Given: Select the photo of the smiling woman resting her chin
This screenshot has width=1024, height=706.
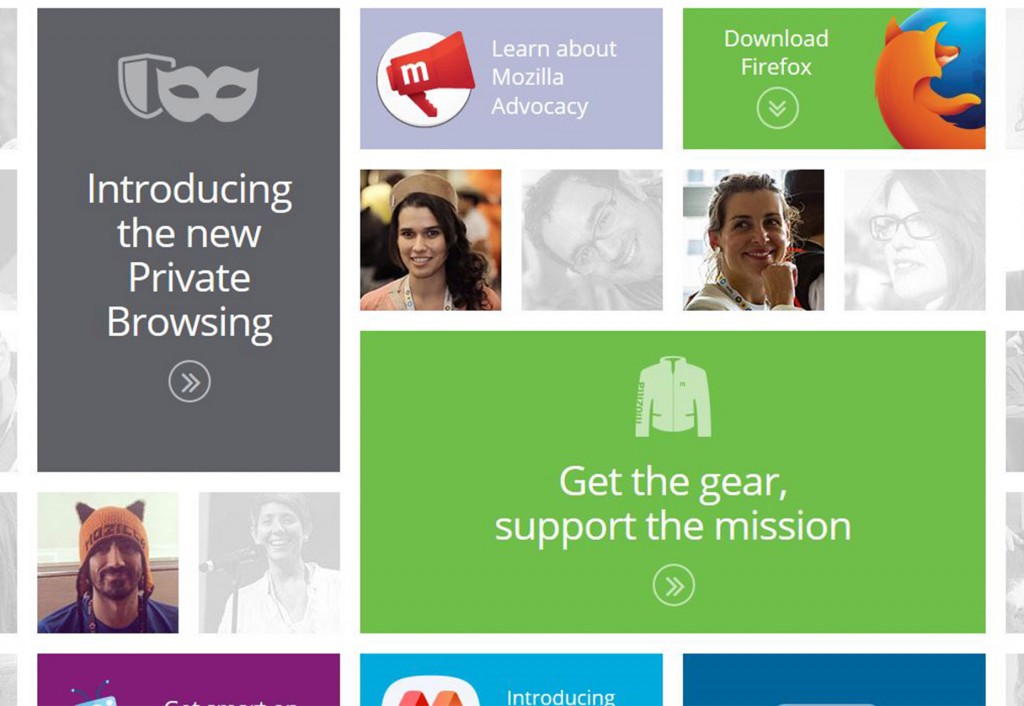Looking at the screenshot, I should pyautogui.click(x=753, y=240).
